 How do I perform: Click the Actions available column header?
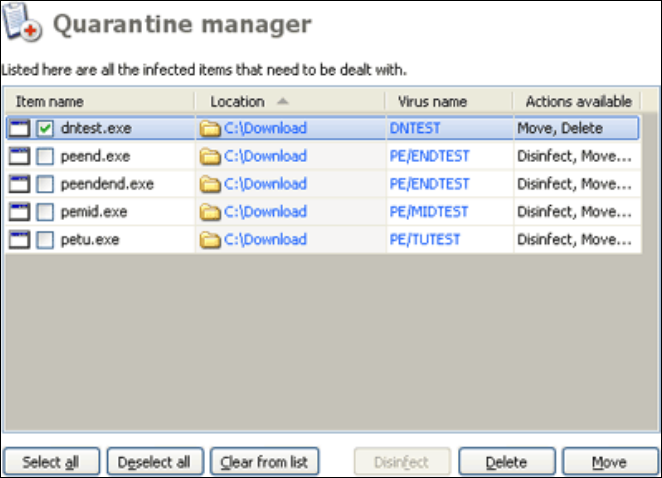[x=577, y=101]
